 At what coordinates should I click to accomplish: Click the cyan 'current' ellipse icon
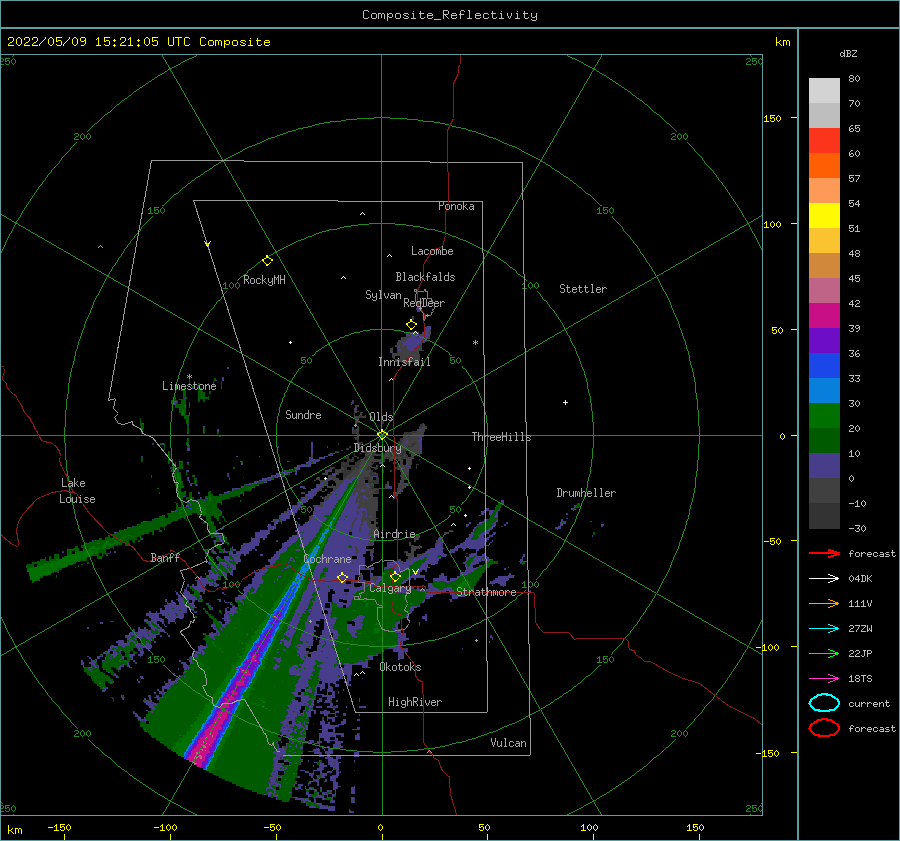pos(824,703)
